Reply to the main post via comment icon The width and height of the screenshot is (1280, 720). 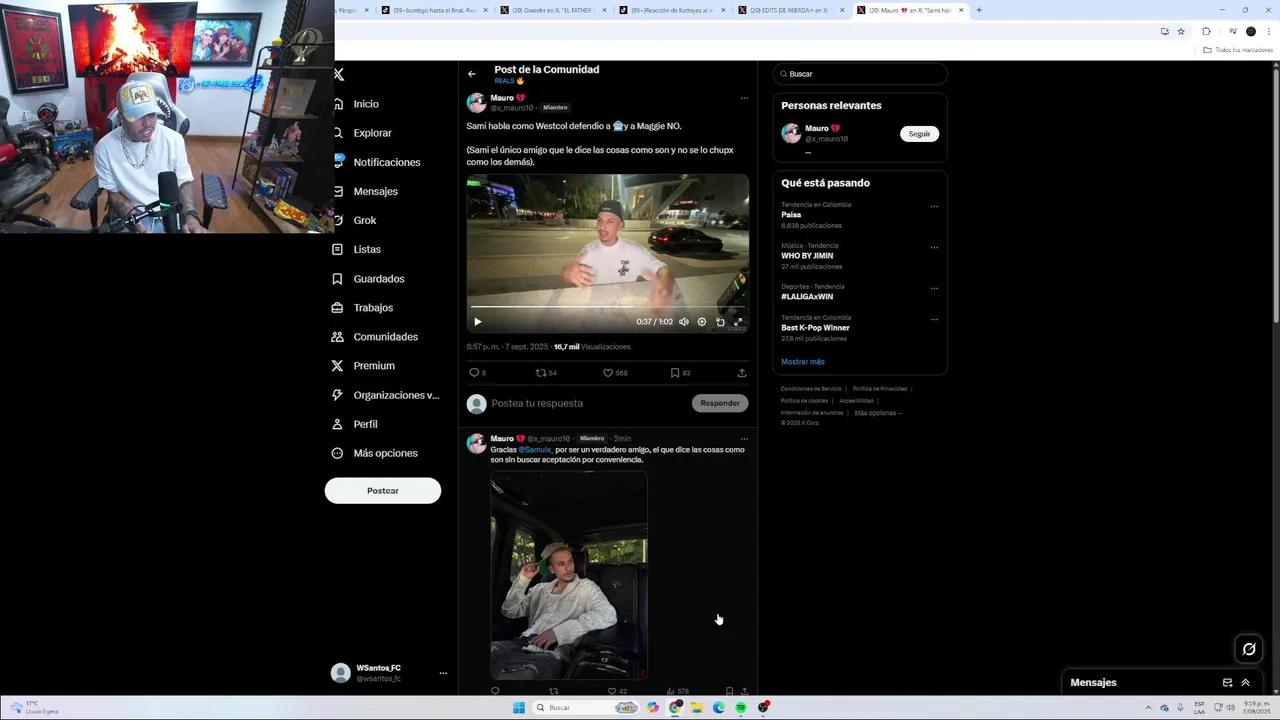[474, 373]
